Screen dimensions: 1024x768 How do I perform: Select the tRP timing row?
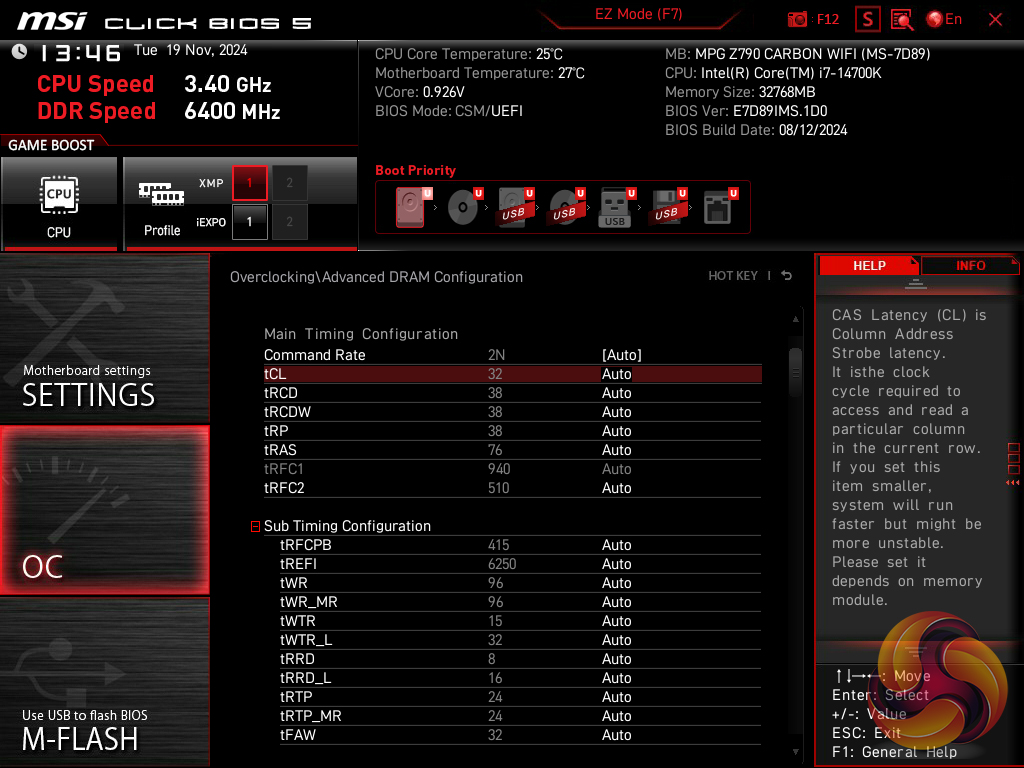(512, 431)
